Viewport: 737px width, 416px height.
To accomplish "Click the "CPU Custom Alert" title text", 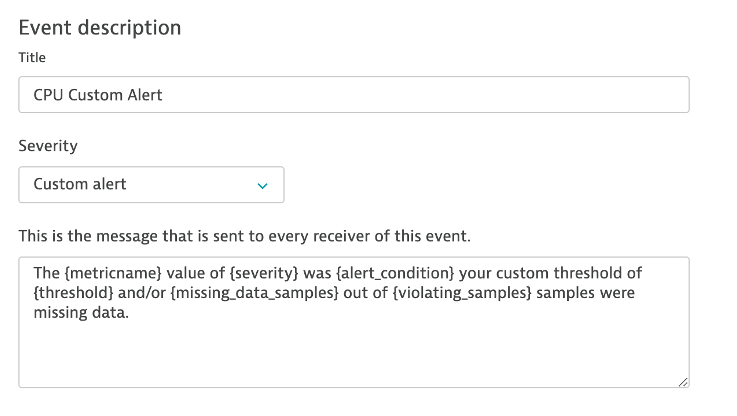I will click(x=98, y=96).
